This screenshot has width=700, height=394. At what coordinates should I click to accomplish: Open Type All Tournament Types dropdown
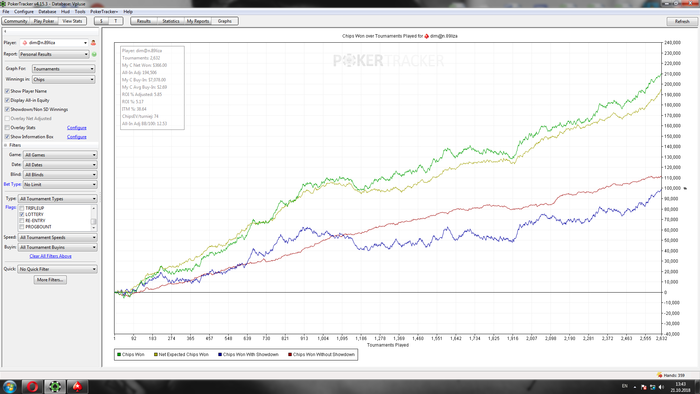tap(58, 199)
